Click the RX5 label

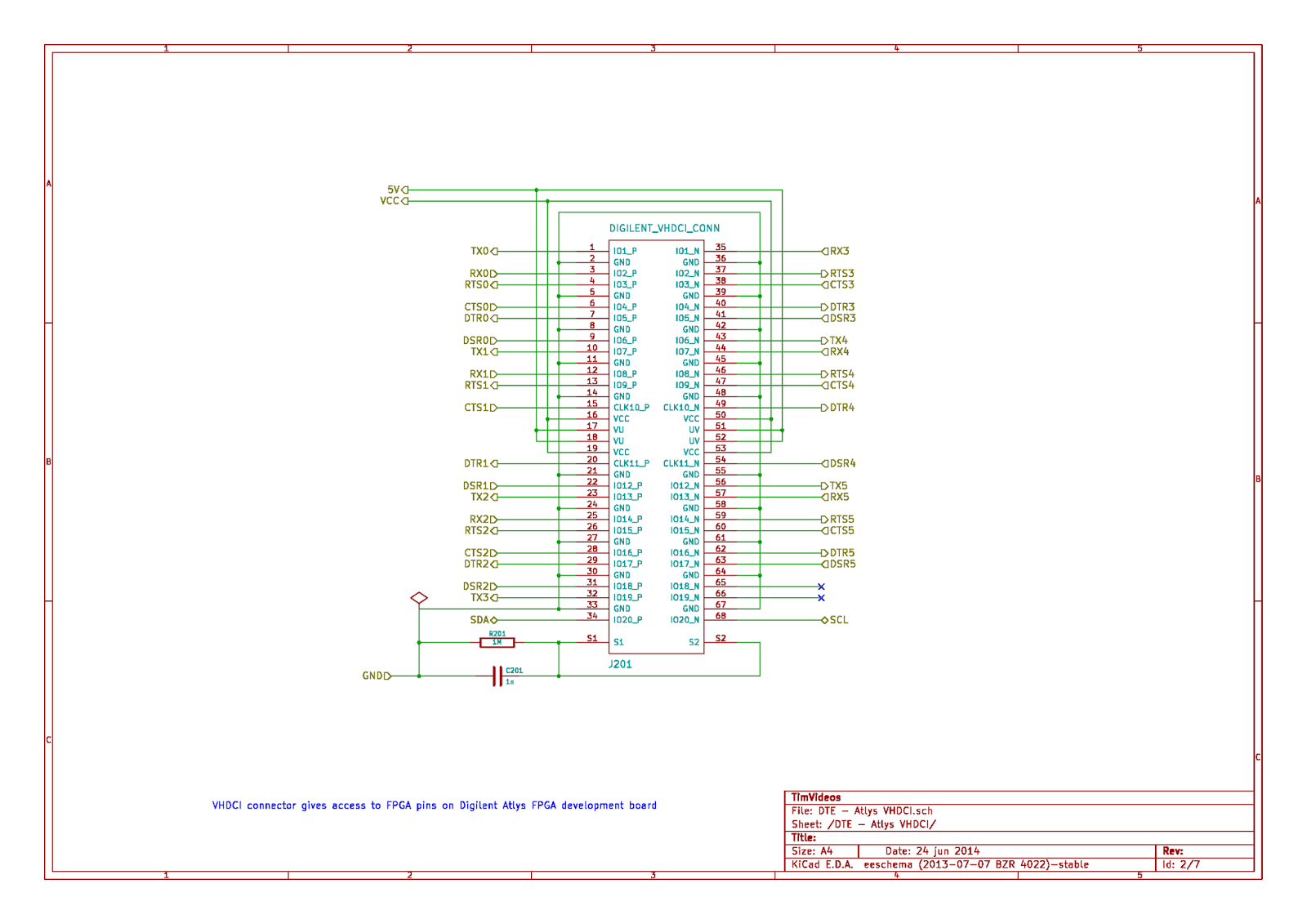(x=836, y=497)
